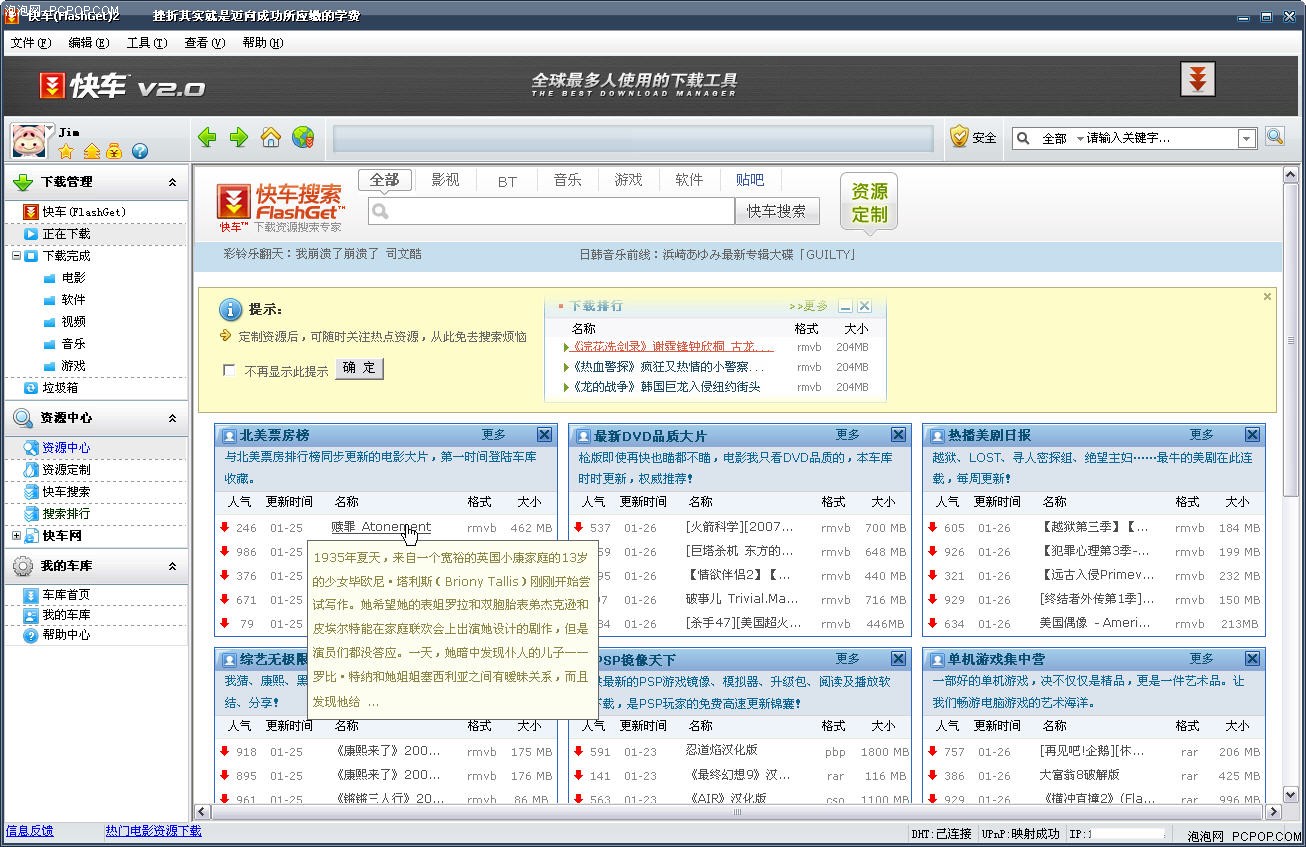This screenshot has width=1306, height=847.
Task: Dismiss the yellow 提示 banner
Action: click(1267, 297)
